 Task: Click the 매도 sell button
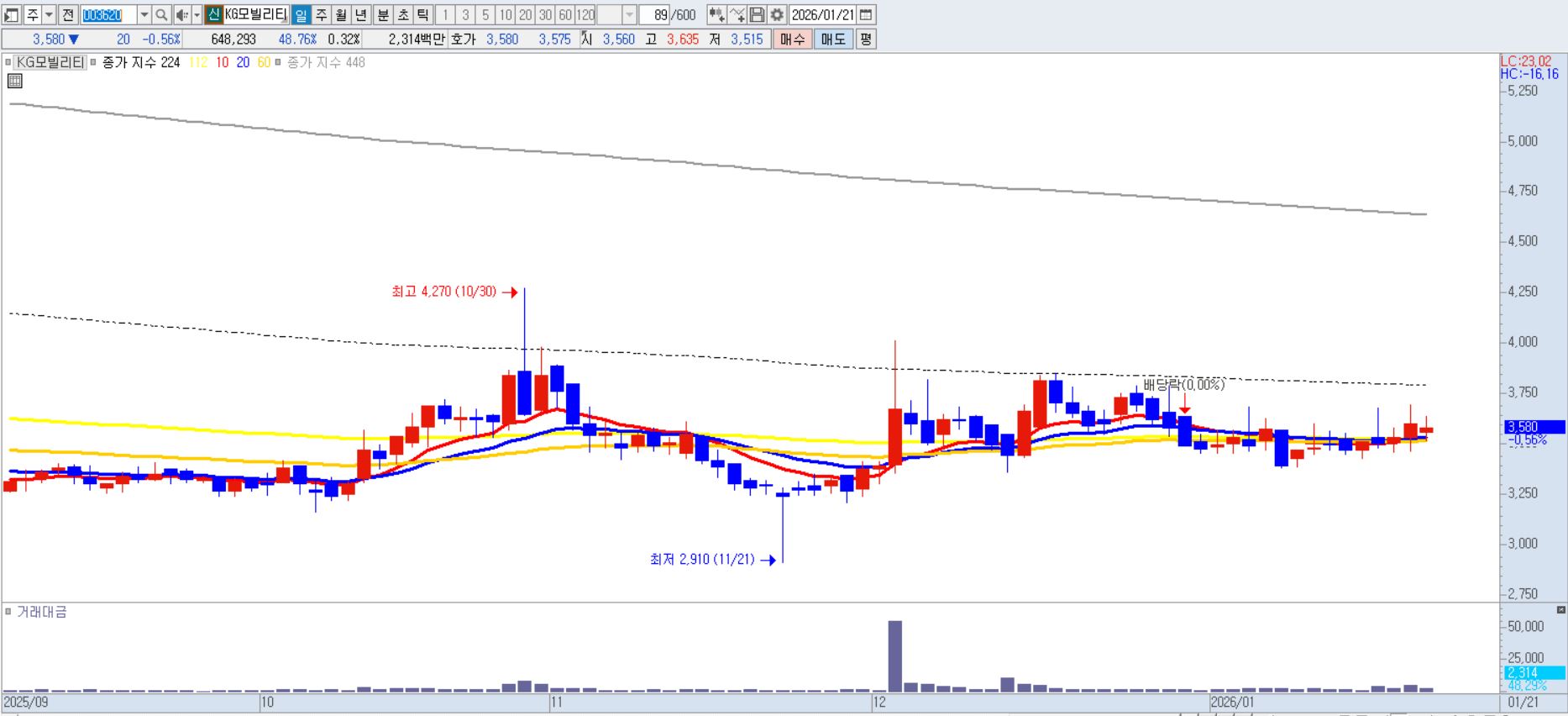click(x=833, y=39)
